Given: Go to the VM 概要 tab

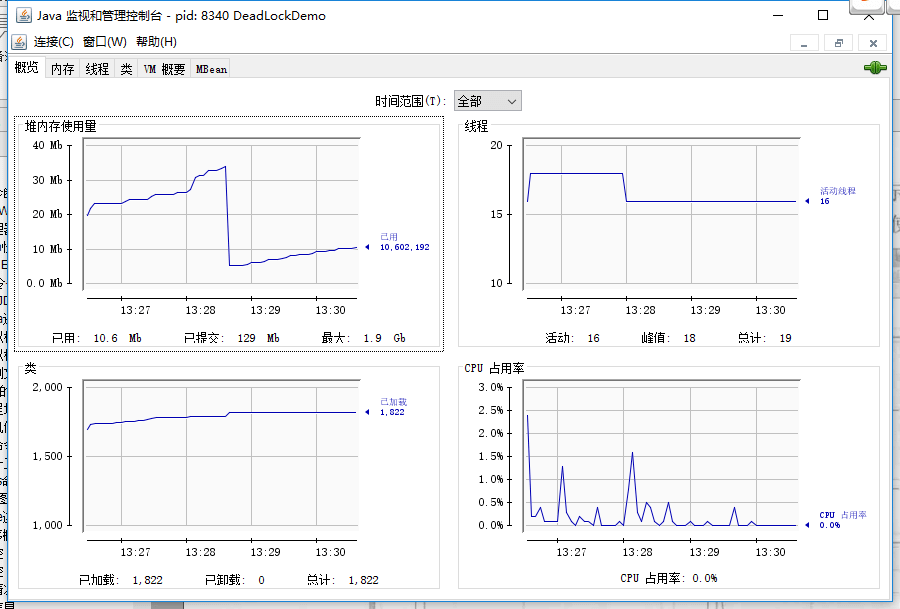Looking at the screenshot, I should (x=164, y=69).
